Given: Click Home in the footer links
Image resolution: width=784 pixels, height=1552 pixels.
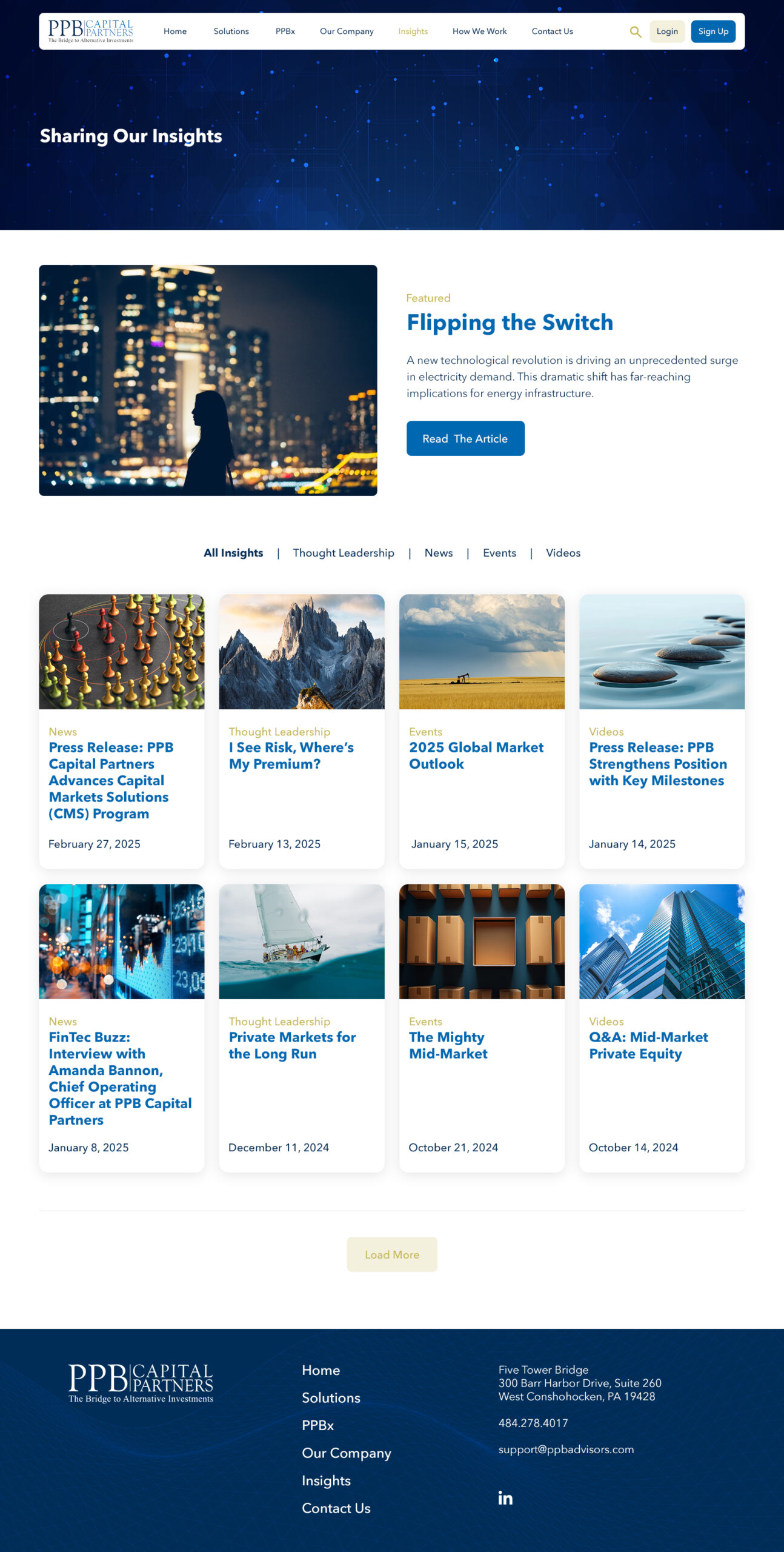Looking at the screenshot, I should point(321,1370).
